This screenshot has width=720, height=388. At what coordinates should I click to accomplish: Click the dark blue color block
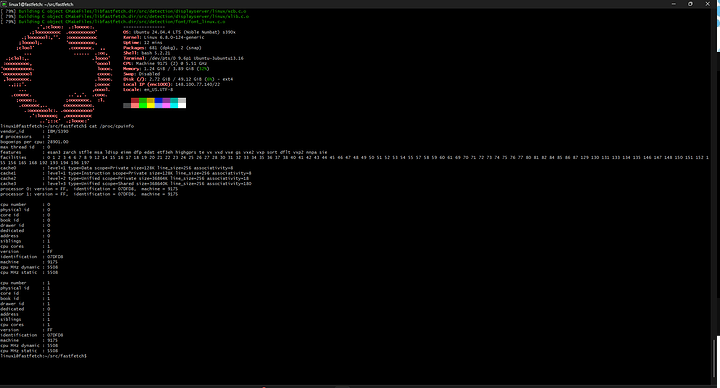click(158, 100)
